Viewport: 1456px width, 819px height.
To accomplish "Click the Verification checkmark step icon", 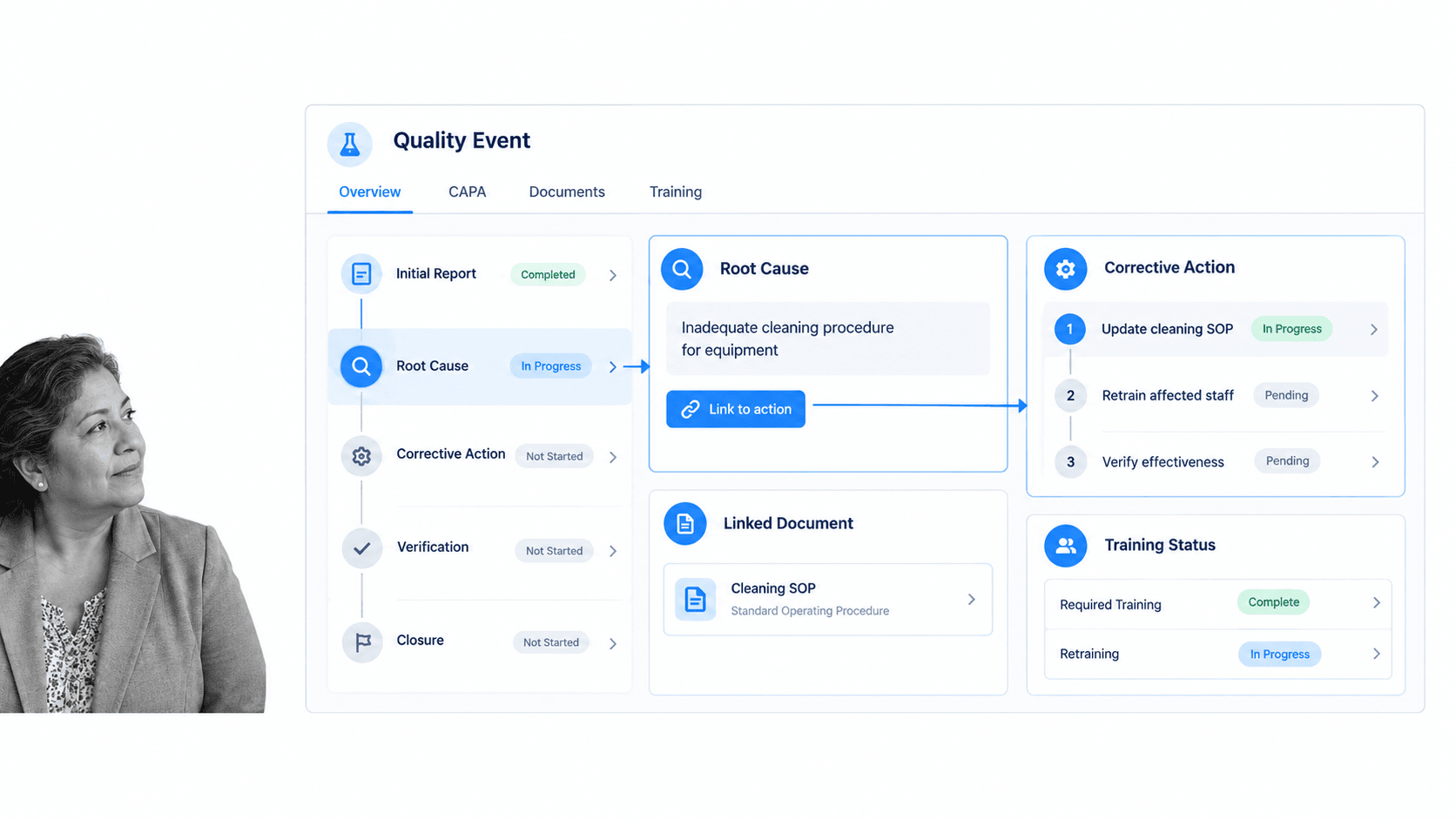I will [361, 548].
